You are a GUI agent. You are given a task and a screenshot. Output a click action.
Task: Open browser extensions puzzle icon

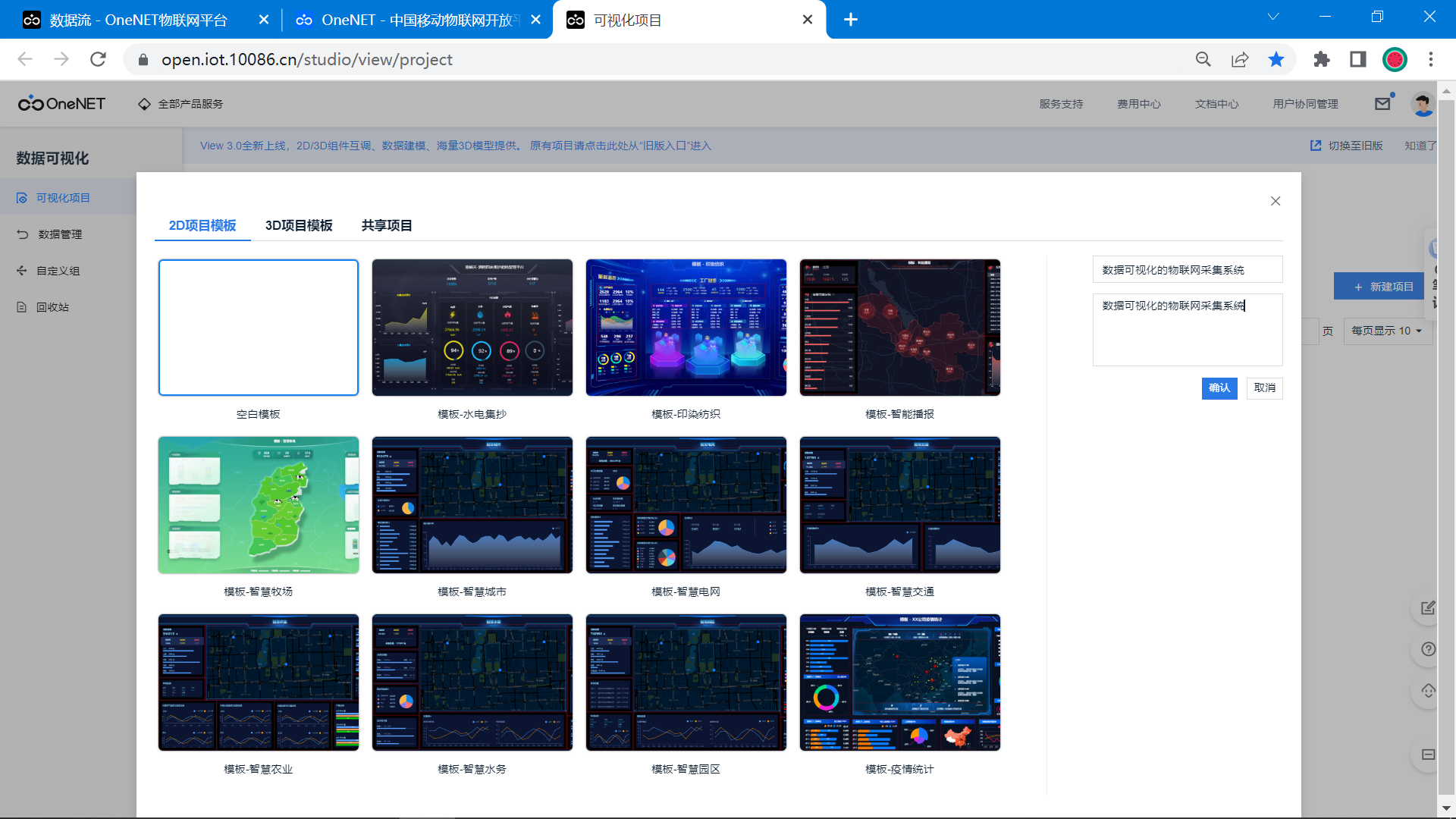[1322, 59]
